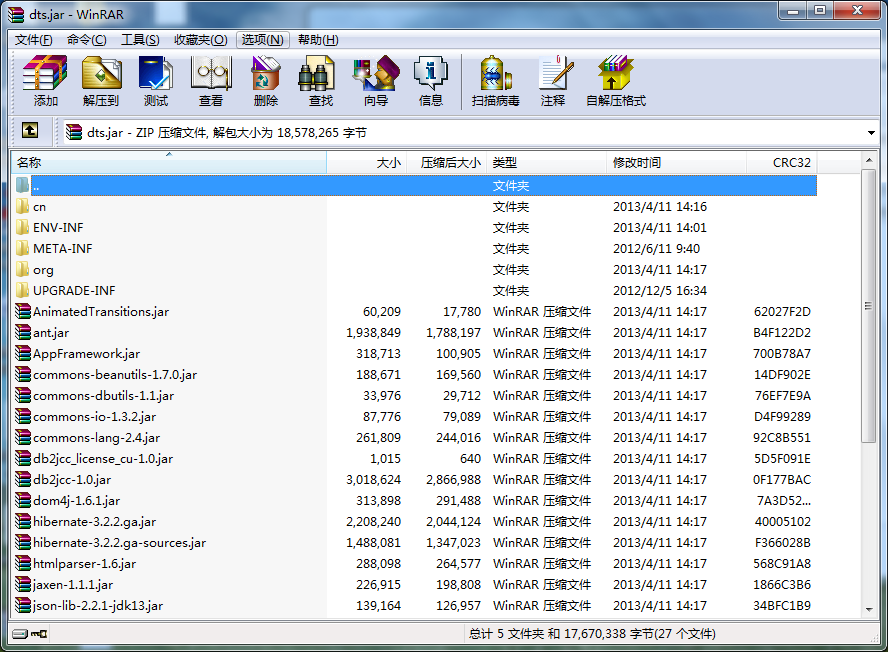Click the META-INF folder icon
This screenshot has height=652, width=888.
[22, 248]
